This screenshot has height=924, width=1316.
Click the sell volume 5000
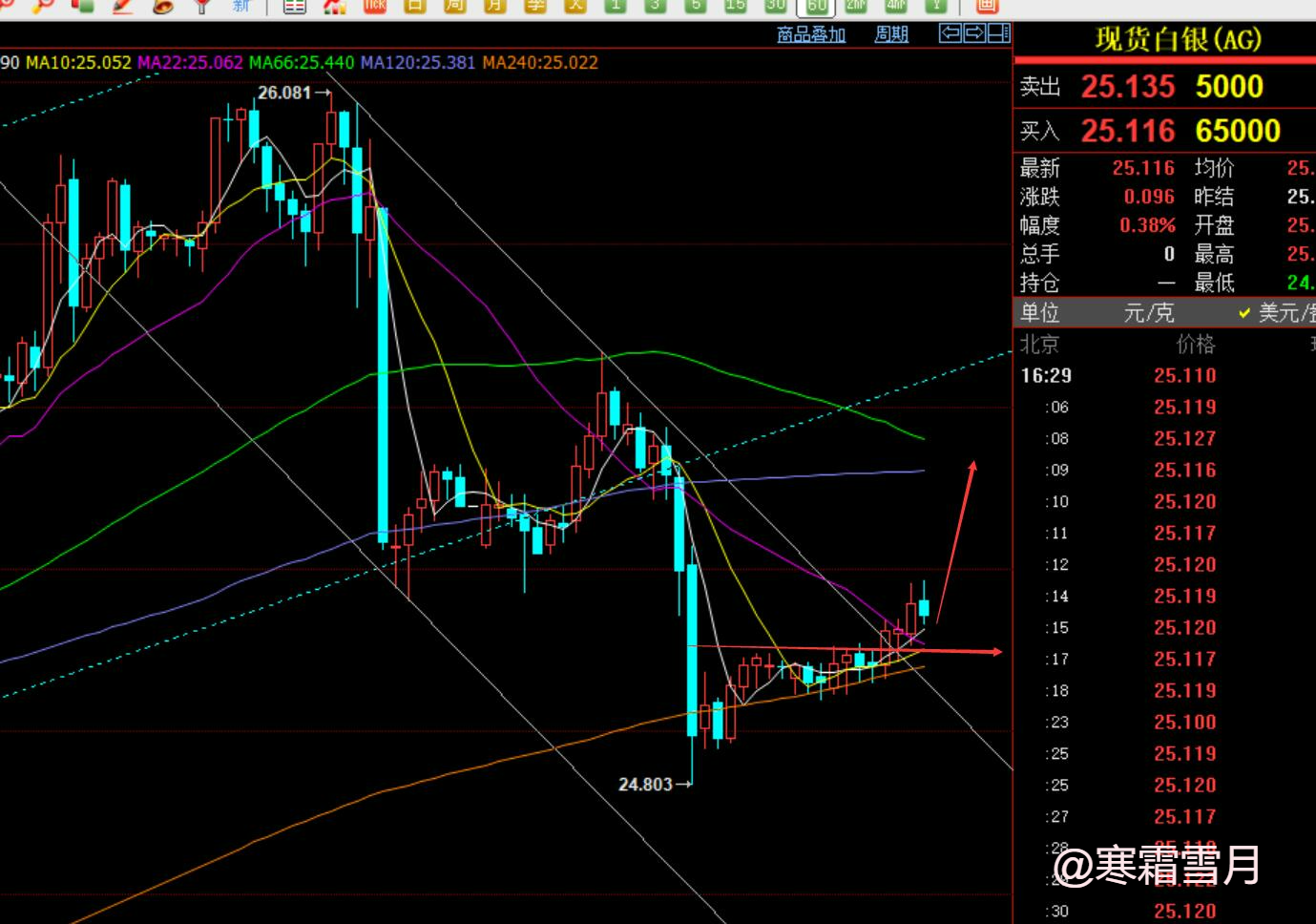pyautogui.click(x=1229, y=87)
